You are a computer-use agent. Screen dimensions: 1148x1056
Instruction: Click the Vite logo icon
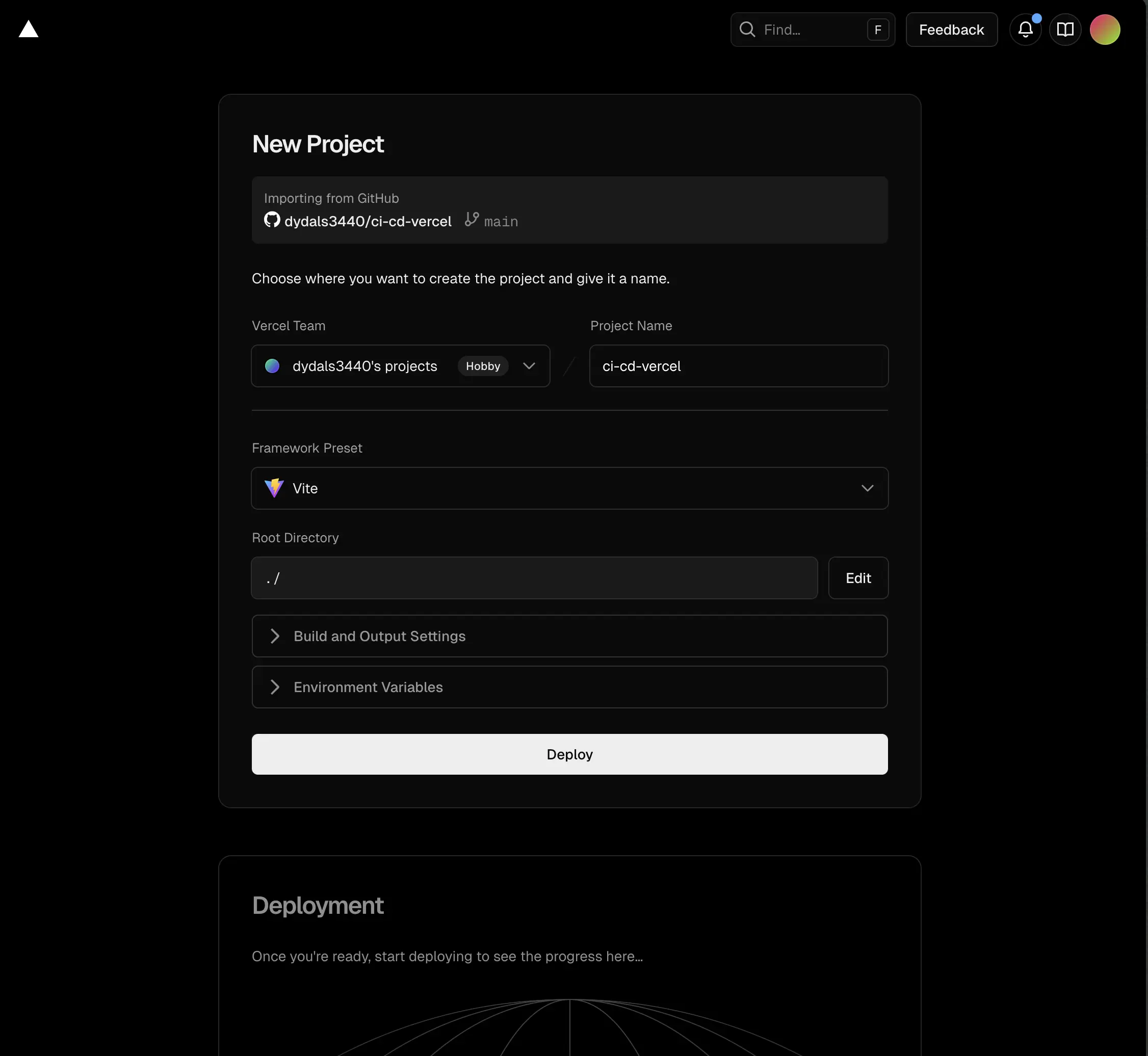coord(274,488)
